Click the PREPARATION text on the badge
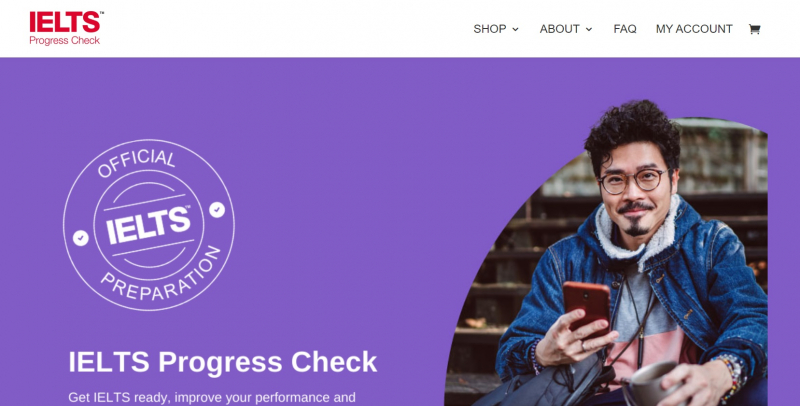The image size is (800, 406). point(162,276)
